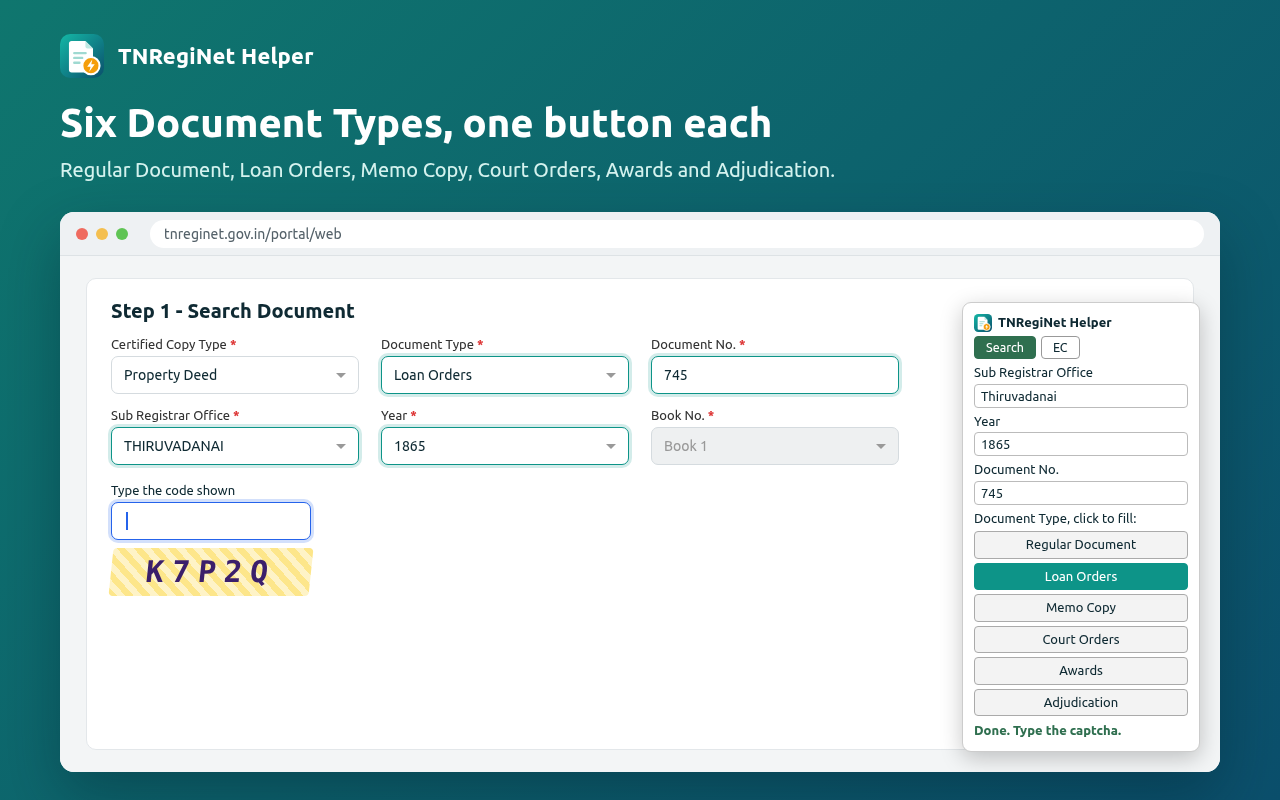
Task: Click the 'Six Document Types, one button each' headline
Action: coord(416,124)
